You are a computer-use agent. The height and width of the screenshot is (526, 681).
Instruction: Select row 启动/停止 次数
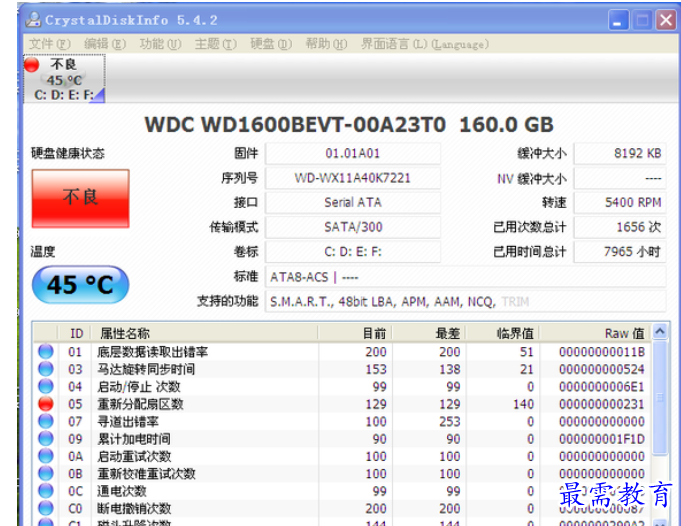tap(342, 386)
